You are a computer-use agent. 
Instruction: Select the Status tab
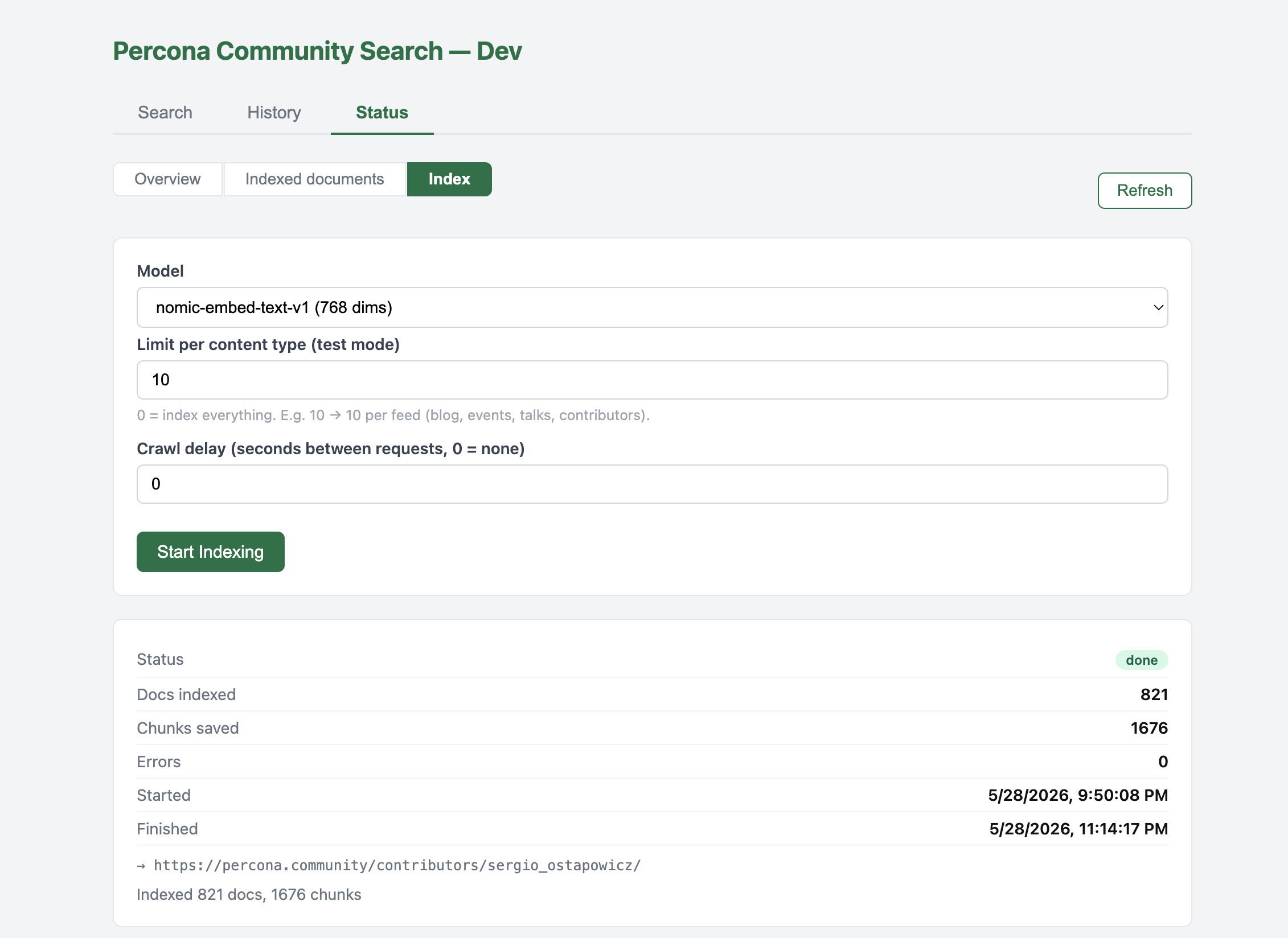tap(382, 112)
